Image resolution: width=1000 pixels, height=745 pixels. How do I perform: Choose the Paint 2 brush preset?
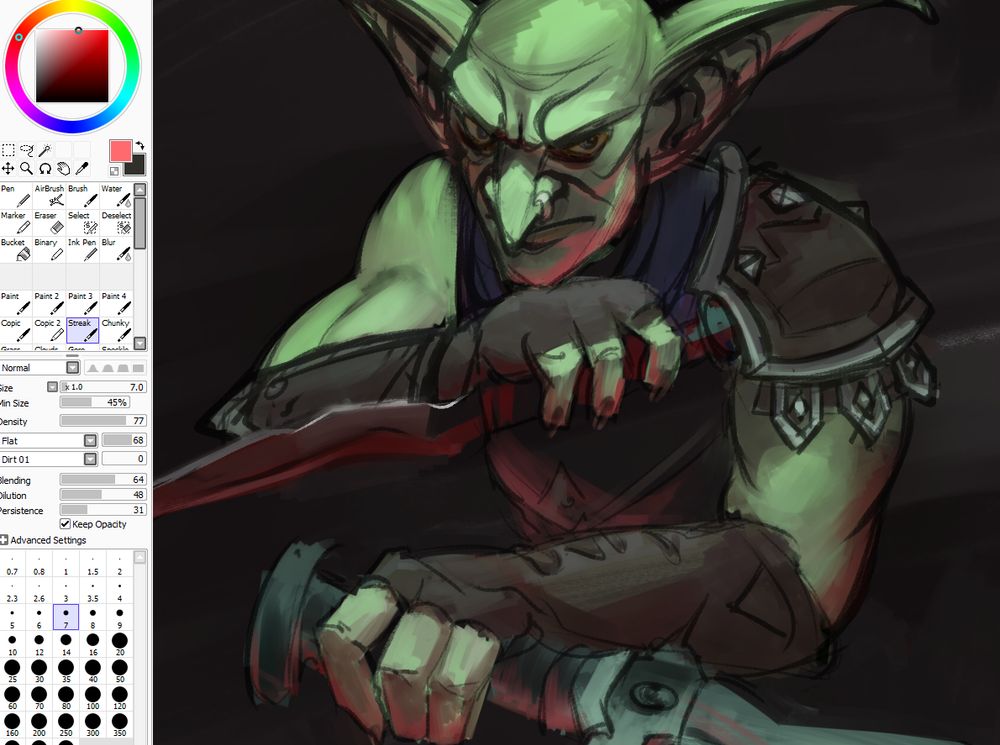49,304
